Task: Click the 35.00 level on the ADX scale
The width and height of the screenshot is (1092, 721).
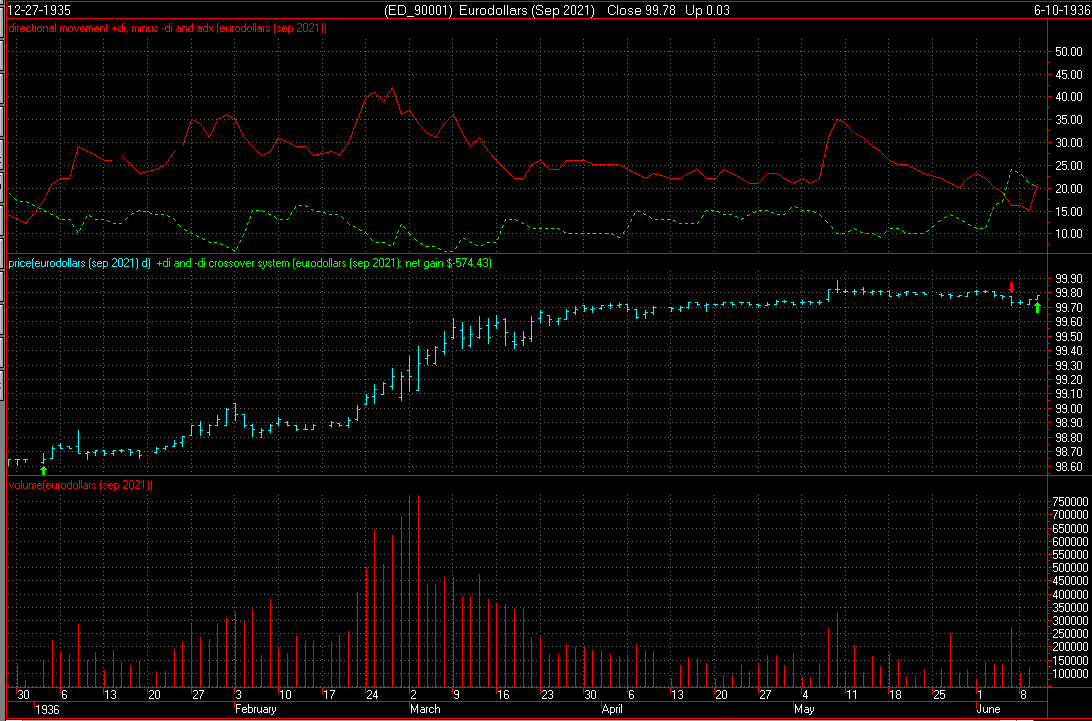Action: point(1068,120)
